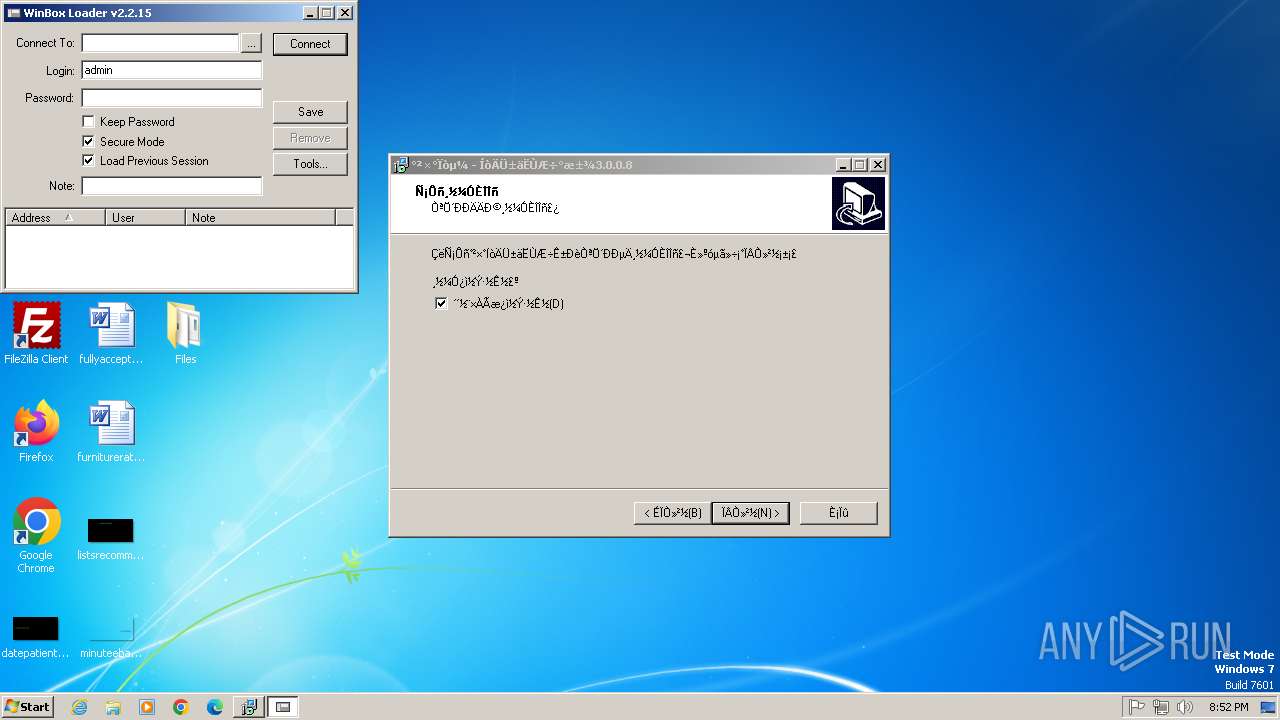This screenshot has width=1280, height=720.
Task: Open Chrome from the taskbar
Action: 181,707
